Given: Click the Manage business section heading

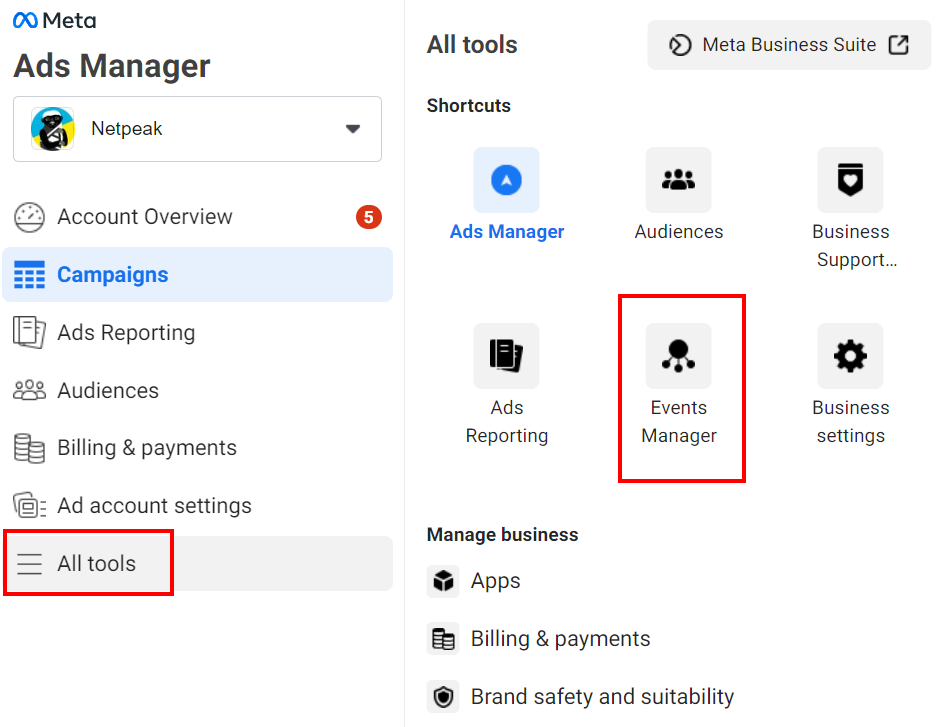Looking at the screenshot, I should [x=503, y=535].
